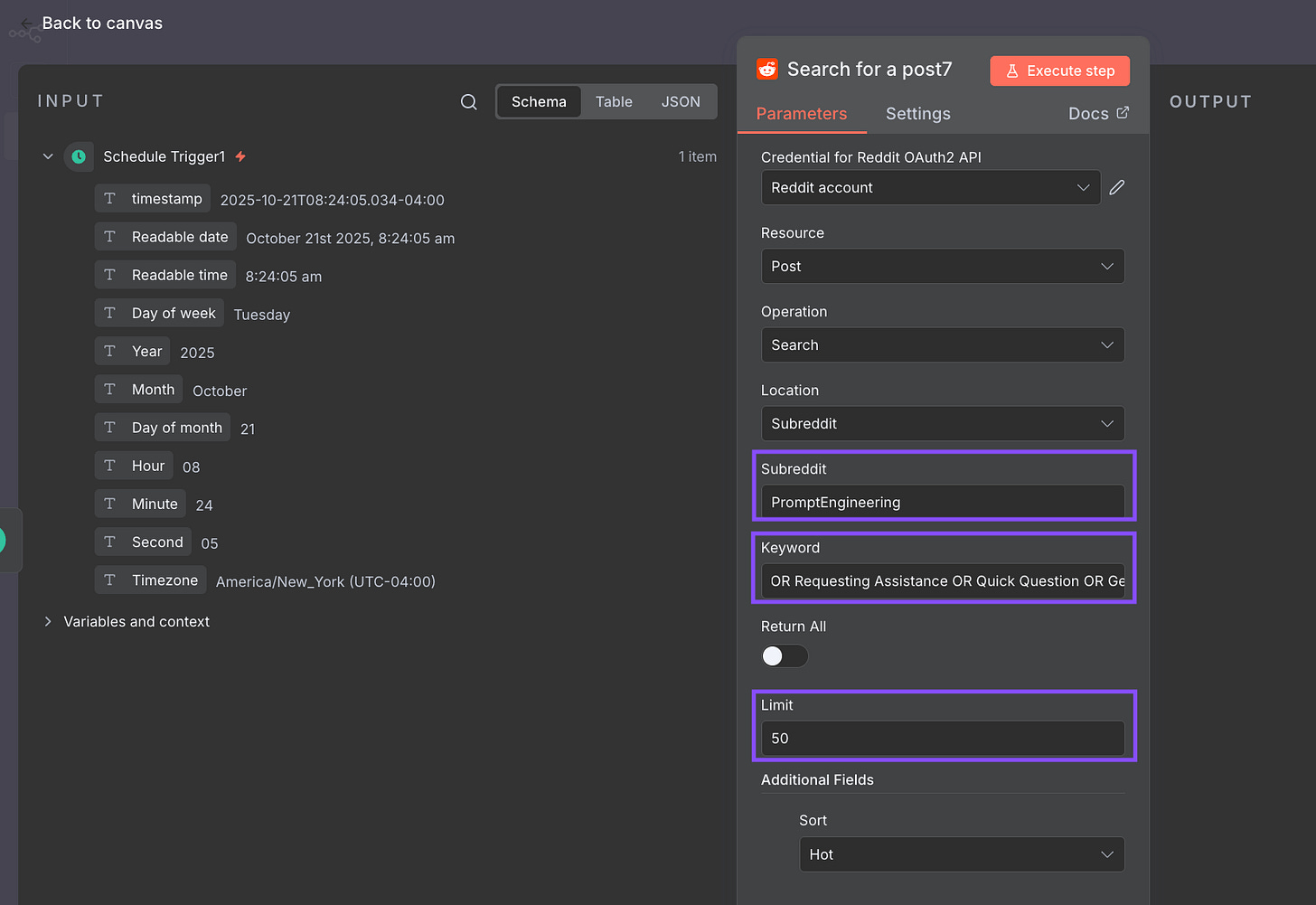The image size is (1316, 905).
Task: Click the type icon of Readable time field
Action: 110,275
